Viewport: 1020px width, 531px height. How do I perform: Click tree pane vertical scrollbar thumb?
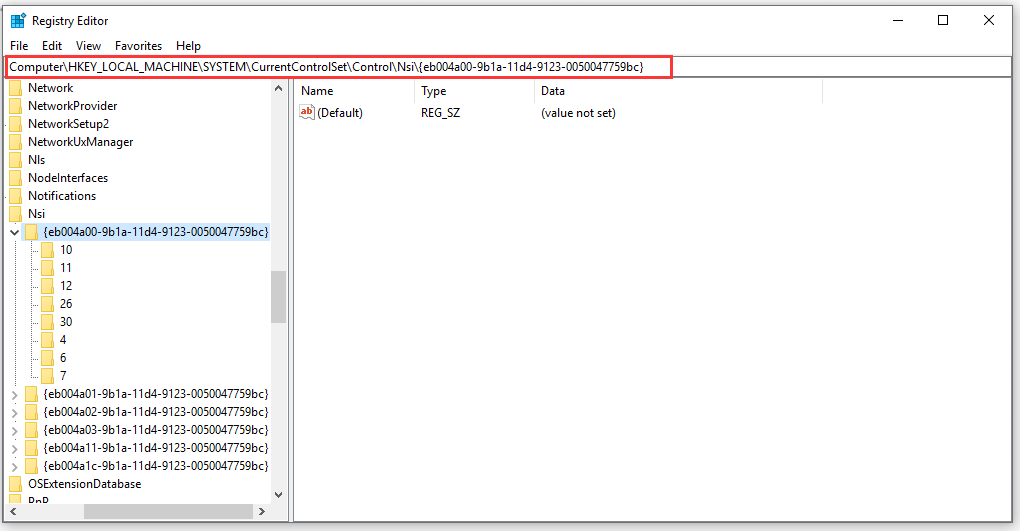[x=278, y=297]
